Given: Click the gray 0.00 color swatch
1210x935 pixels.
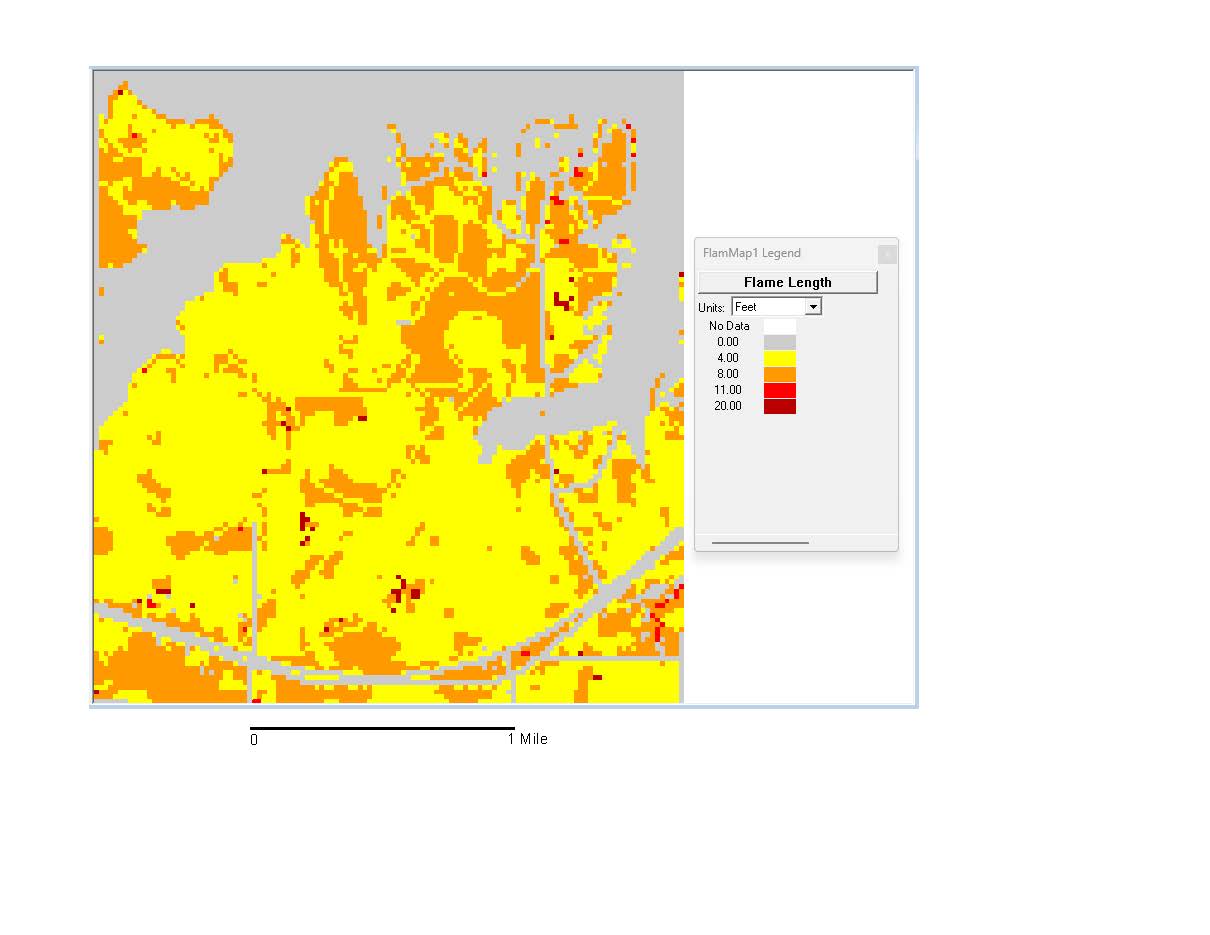Looking at the screenshot, I should point(779,341).
